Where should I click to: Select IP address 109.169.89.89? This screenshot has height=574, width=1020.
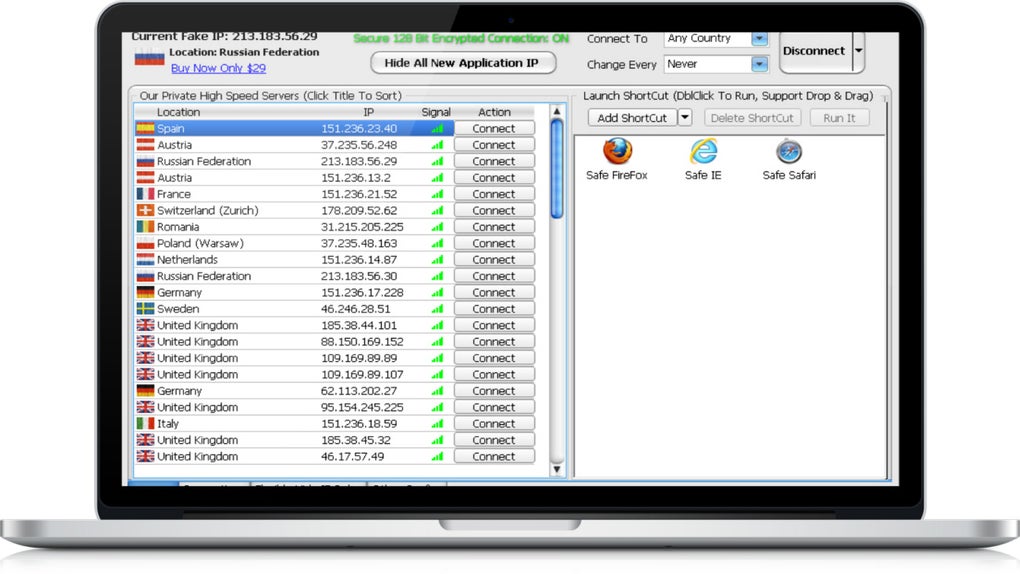click(x=358, y=358)
